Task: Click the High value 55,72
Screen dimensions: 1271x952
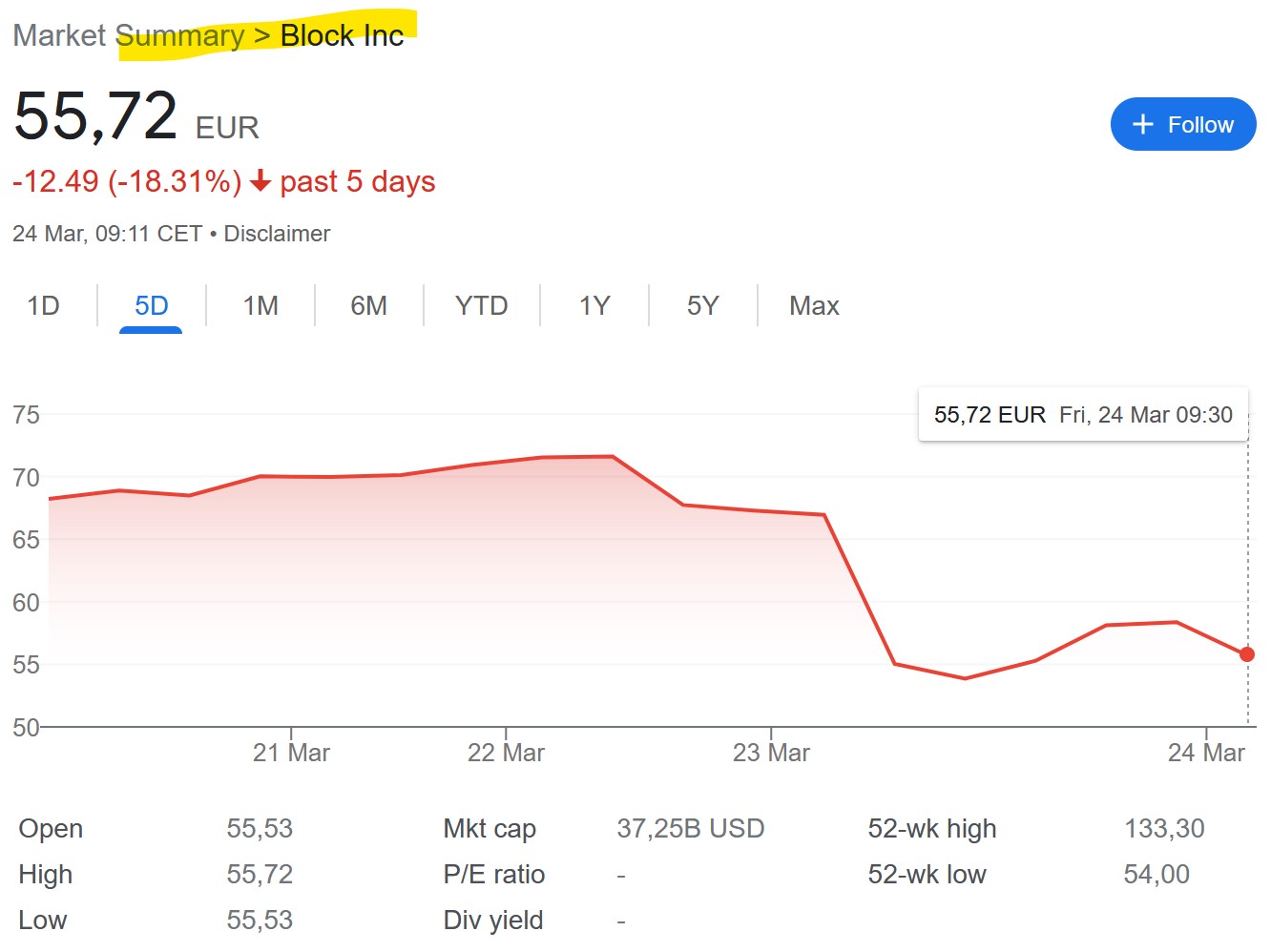Action: [260, 874]
